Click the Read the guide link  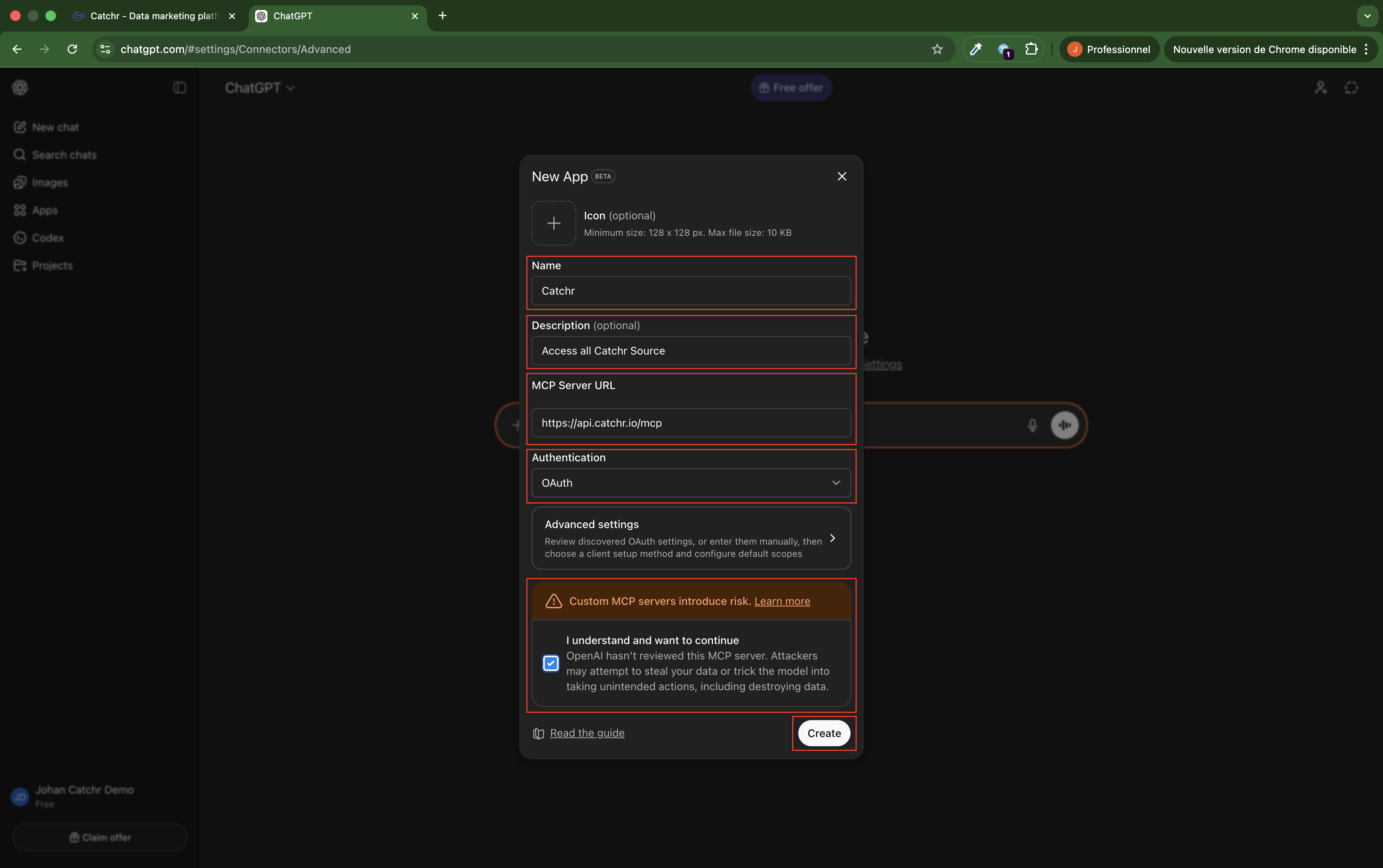coord(587,733)
